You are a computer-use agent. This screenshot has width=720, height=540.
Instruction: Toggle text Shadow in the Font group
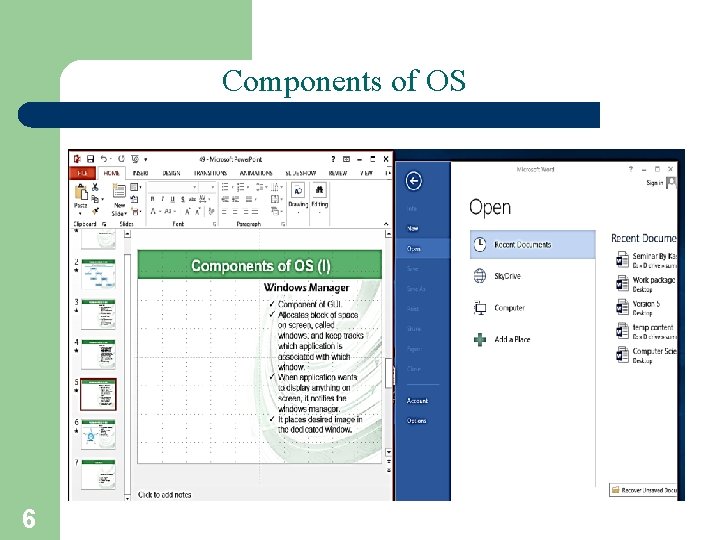tap(183, 199)
